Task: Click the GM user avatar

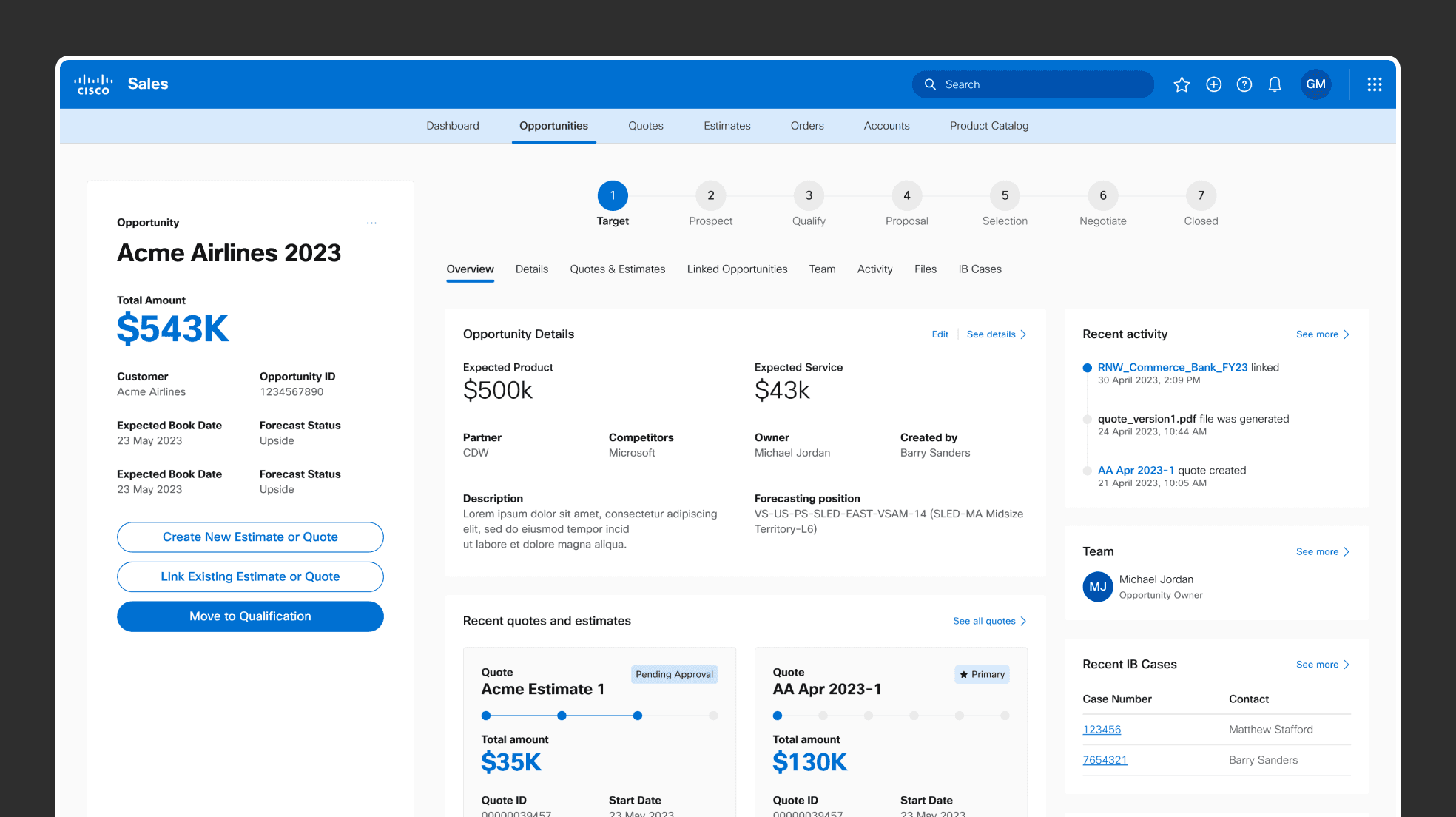Action: coord(1315,84)
